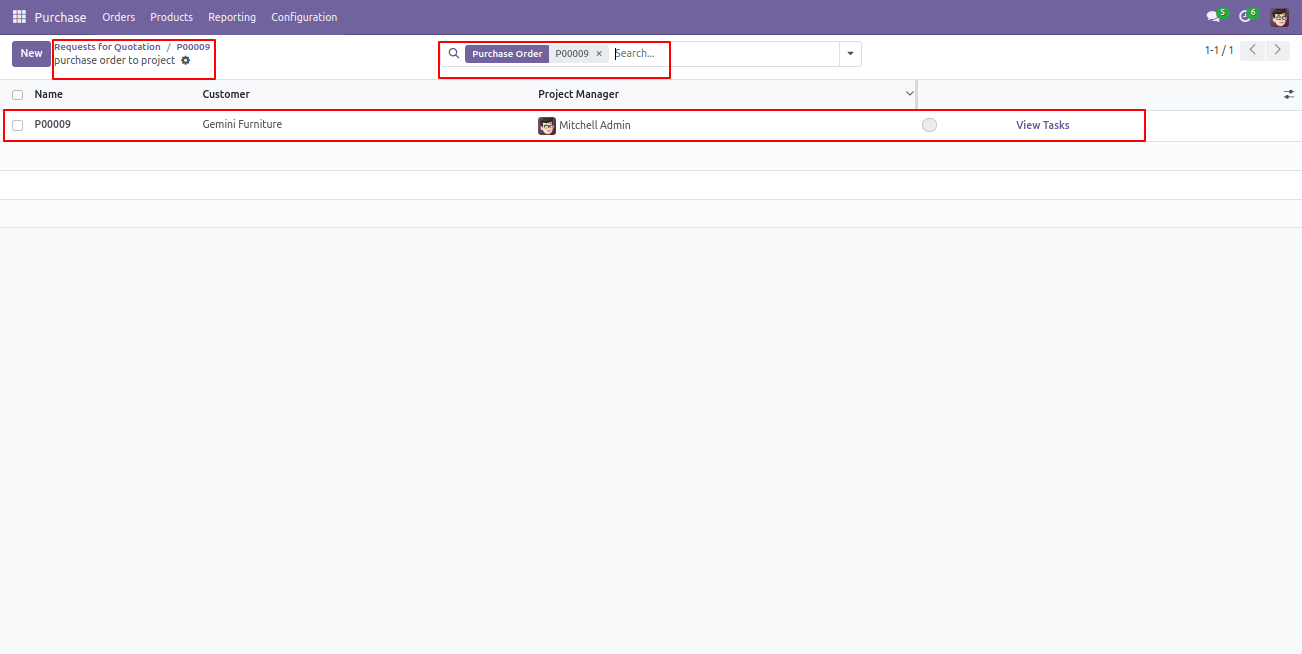Tick the checkbox for row P00009
Image resolution: width=1302 pixels, height=654 pixels.
(17, 126)
